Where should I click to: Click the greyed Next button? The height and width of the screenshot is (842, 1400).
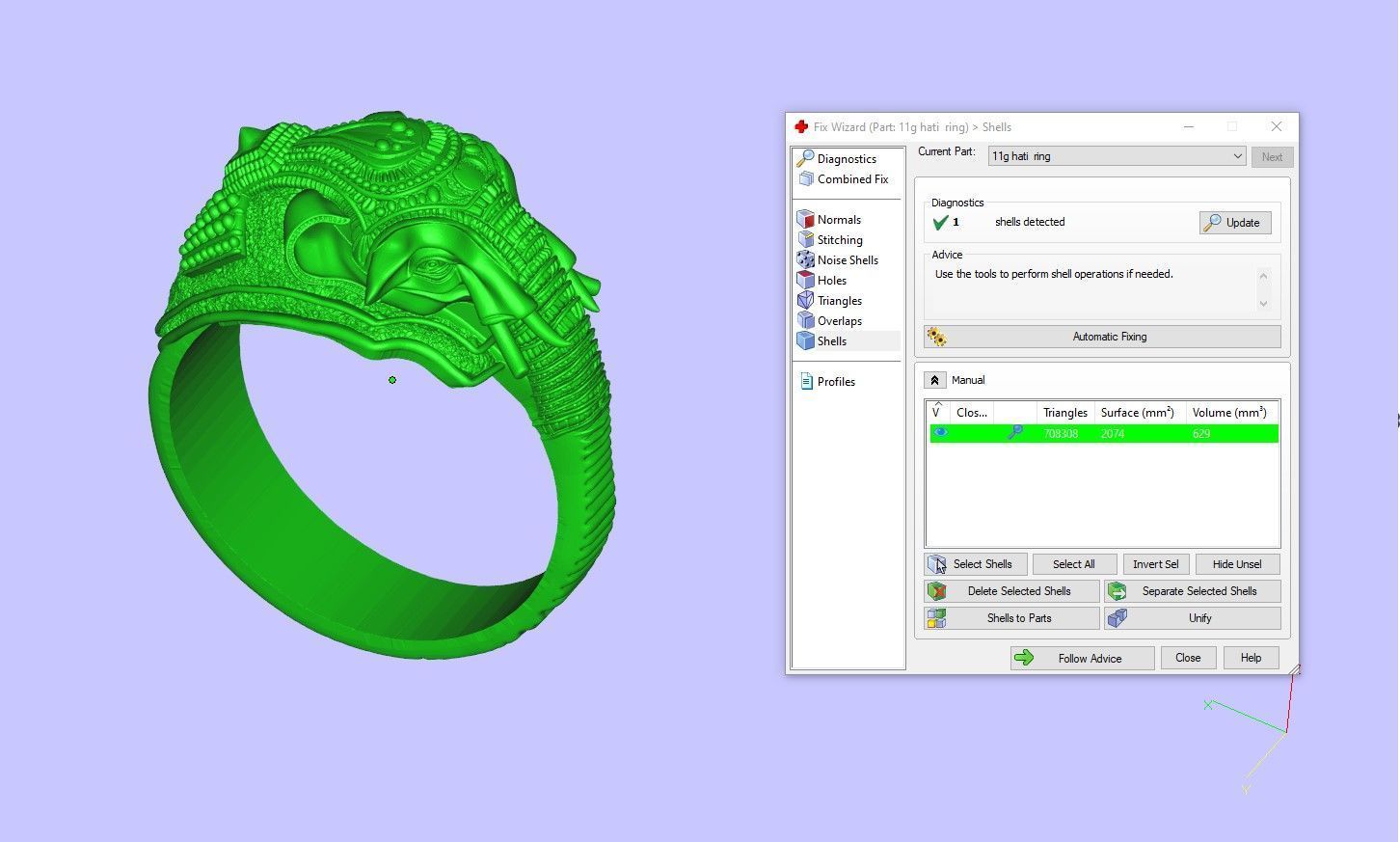point(1272,157)
